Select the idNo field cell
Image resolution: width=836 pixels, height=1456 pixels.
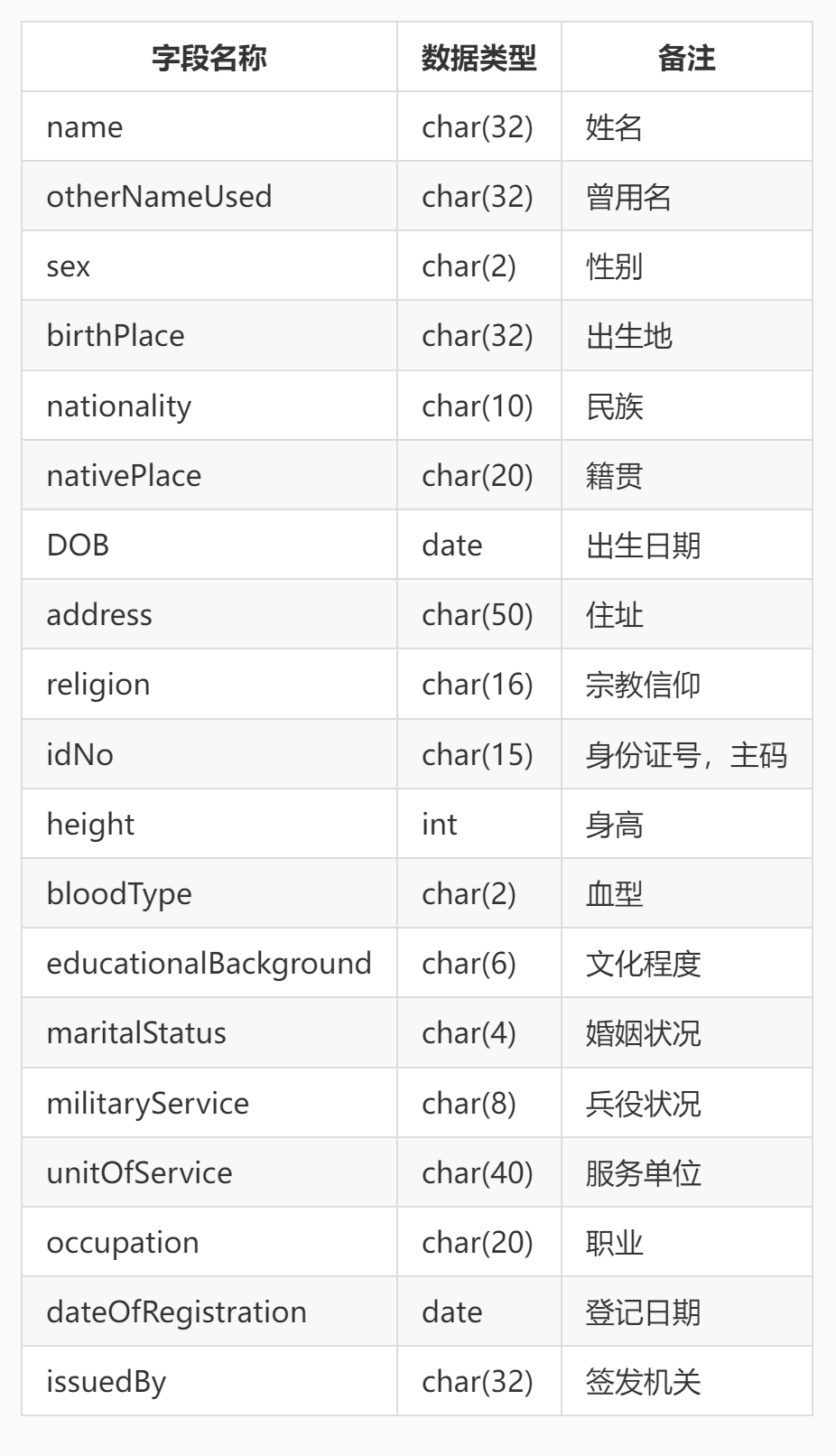coord(80,755)
